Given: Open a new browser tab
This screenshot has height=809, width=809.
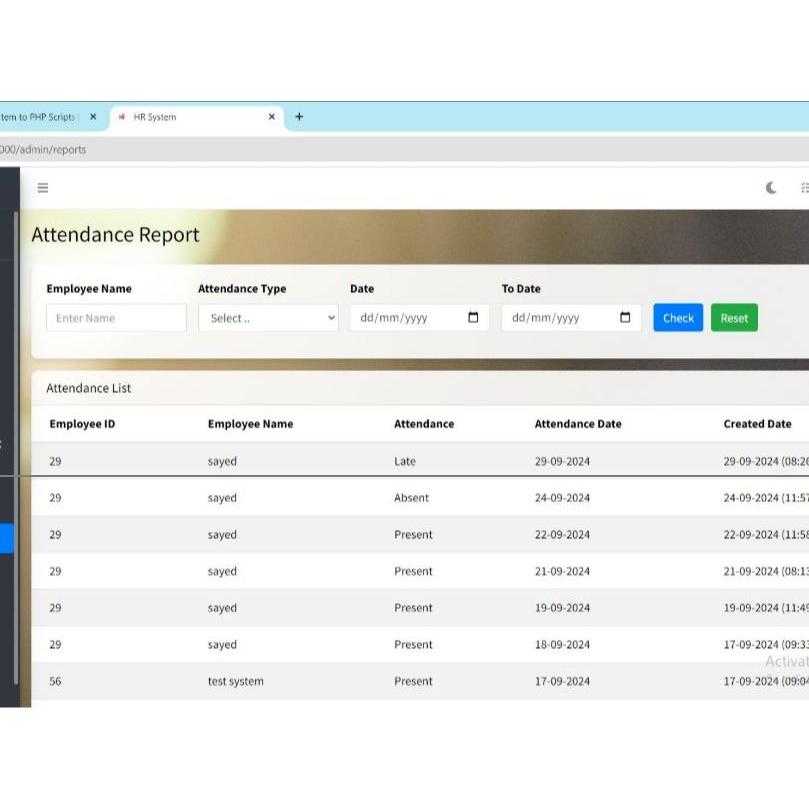Looking at the screenshot, I should coord(299,117).
